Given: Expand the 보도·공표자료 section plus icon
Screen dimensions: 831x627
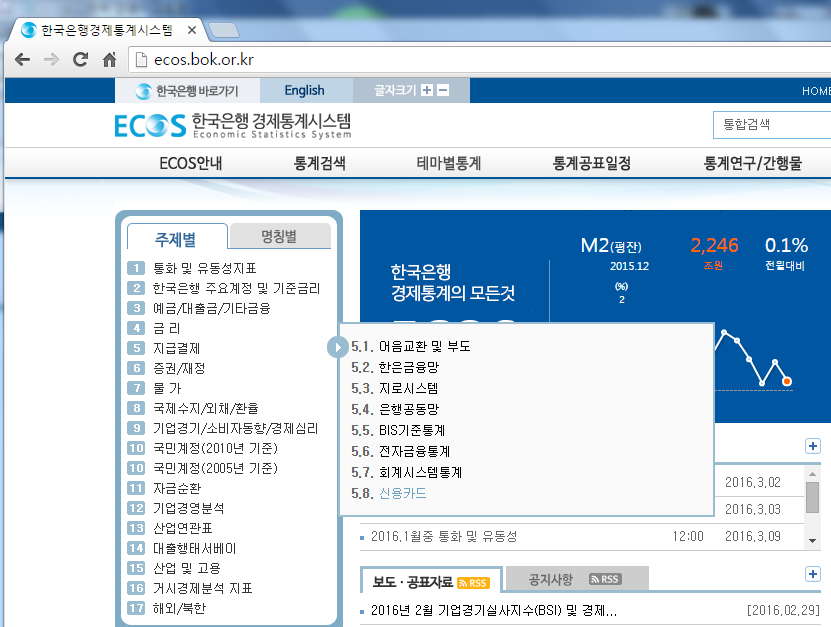Looking at the screenshot, I should tap(813, 574).
